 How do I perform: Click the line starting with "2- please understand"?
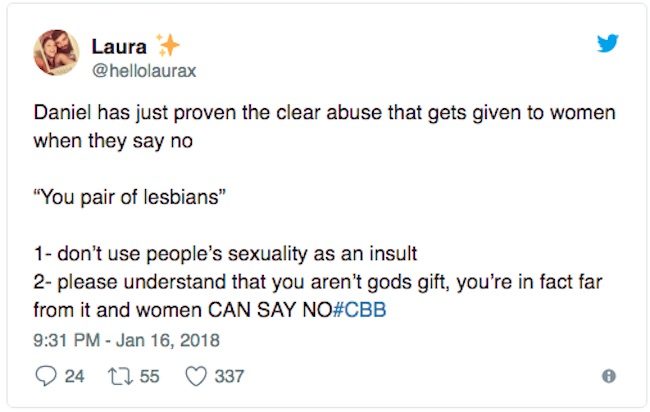[x=324, y=283]
